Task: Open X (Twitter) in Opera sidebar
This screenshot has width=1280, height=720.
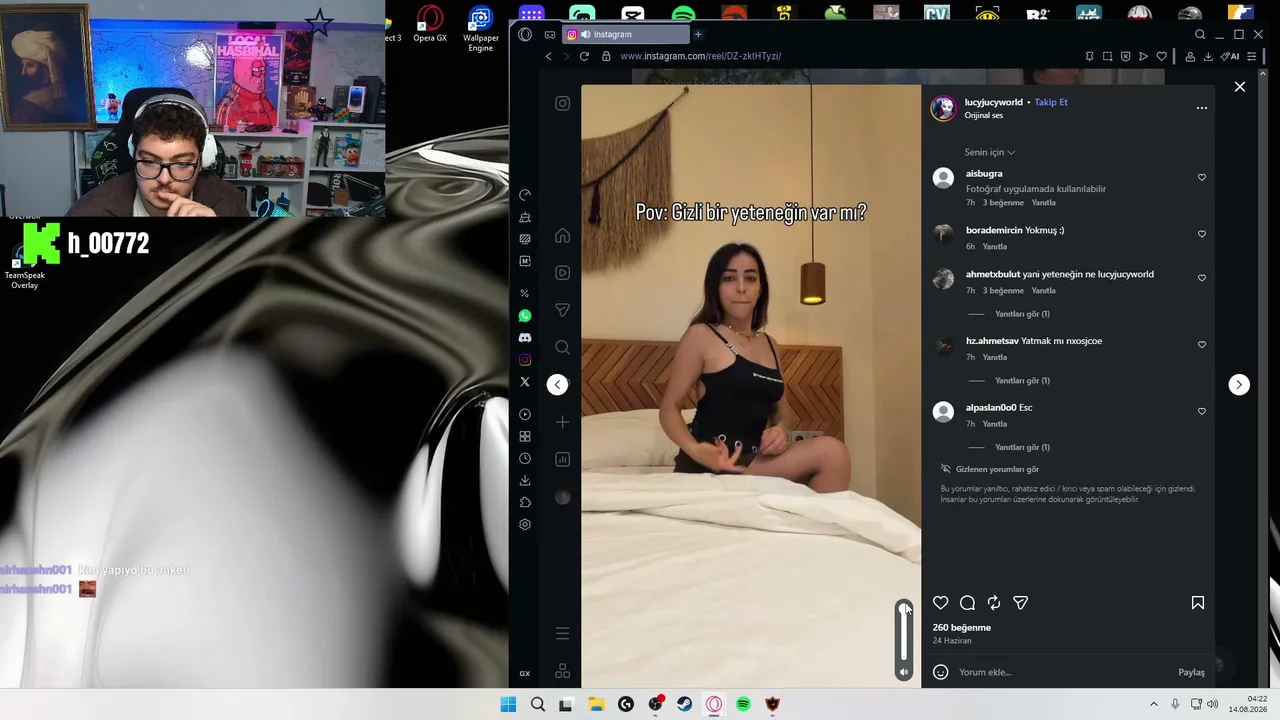Action: point(525,382)
